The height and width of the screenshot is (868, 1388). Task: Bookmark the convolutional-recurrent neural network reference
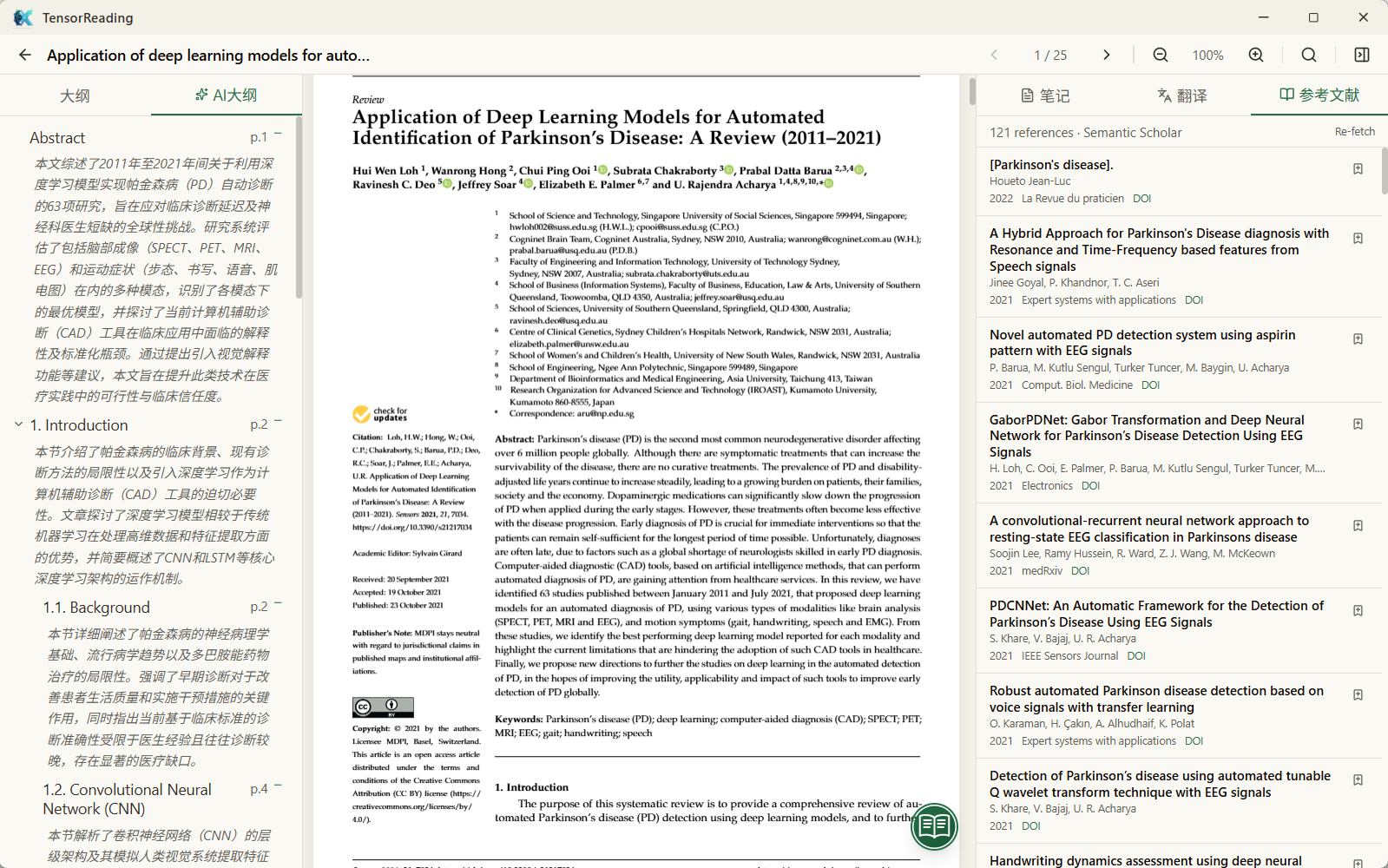1358,525
